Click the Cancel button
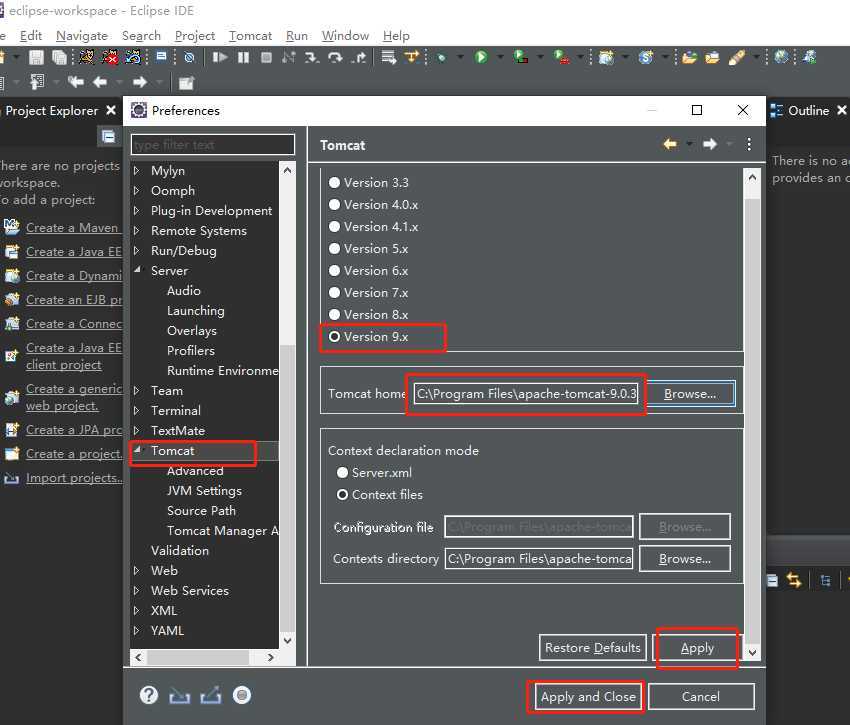850x725 pixels. [701, 697]
